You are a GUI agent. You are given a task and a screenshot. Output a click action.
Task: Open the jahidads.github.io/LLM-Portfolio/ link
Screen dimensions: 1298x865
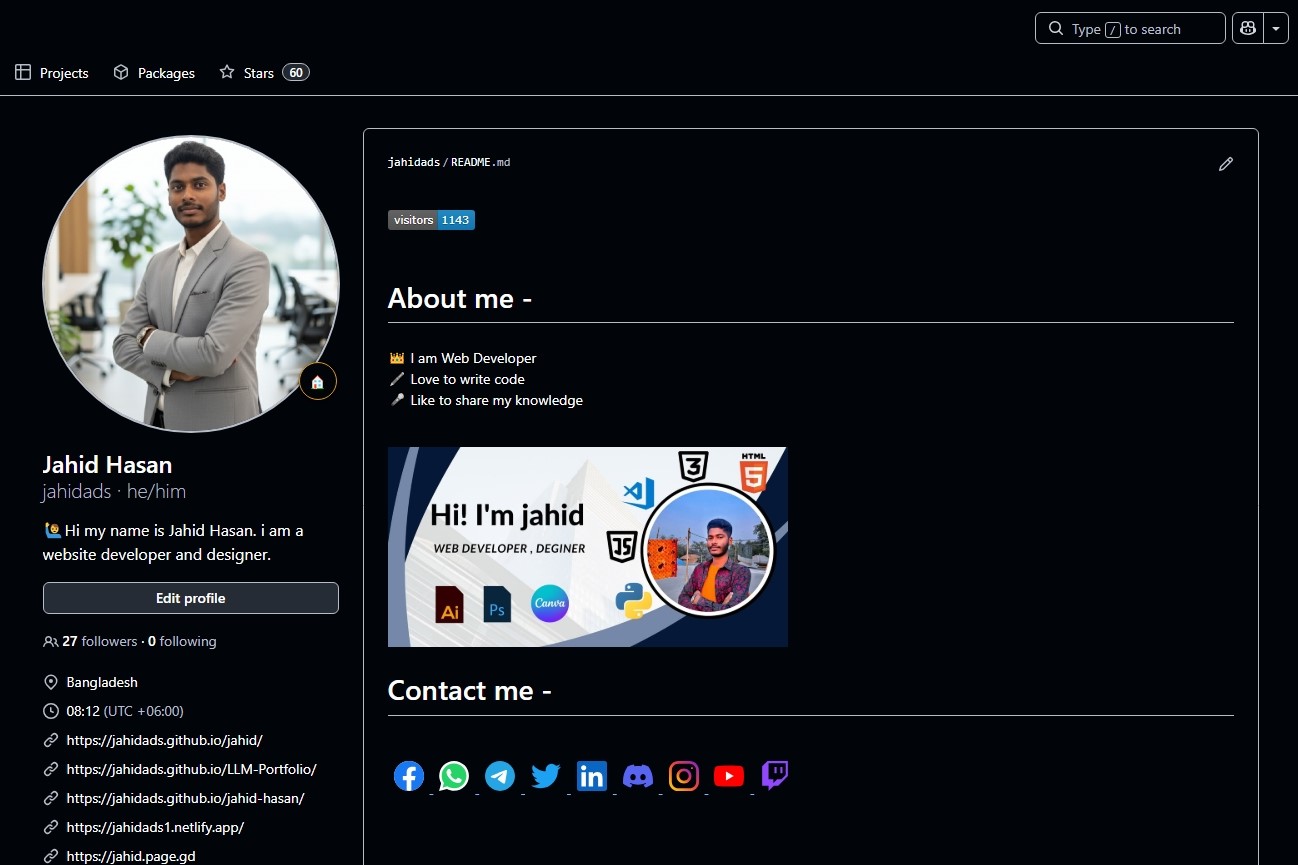click(191, 769)
